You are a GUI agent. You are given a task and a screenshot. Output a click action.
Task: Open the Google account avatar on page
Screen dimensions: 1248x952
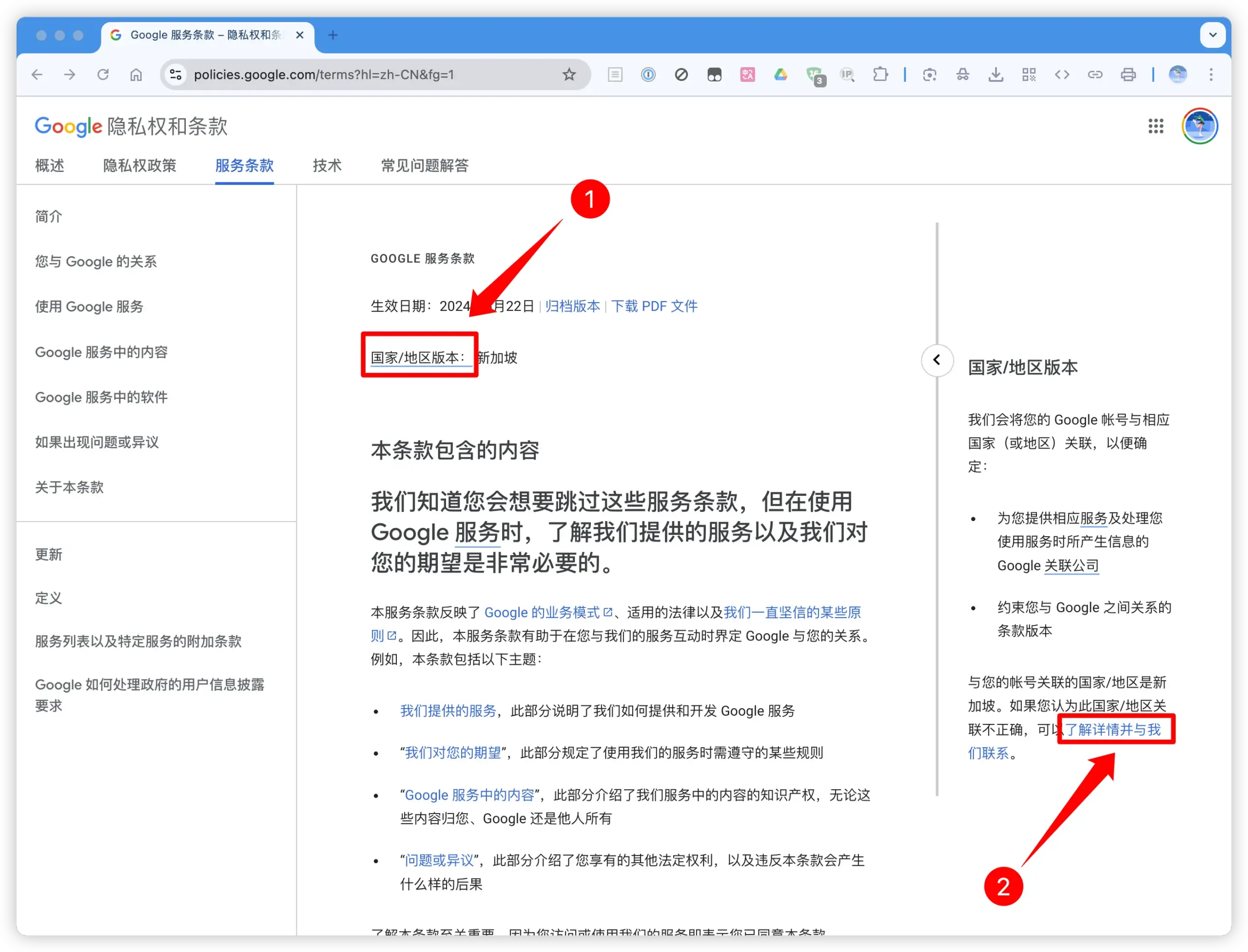(1199, 126)
